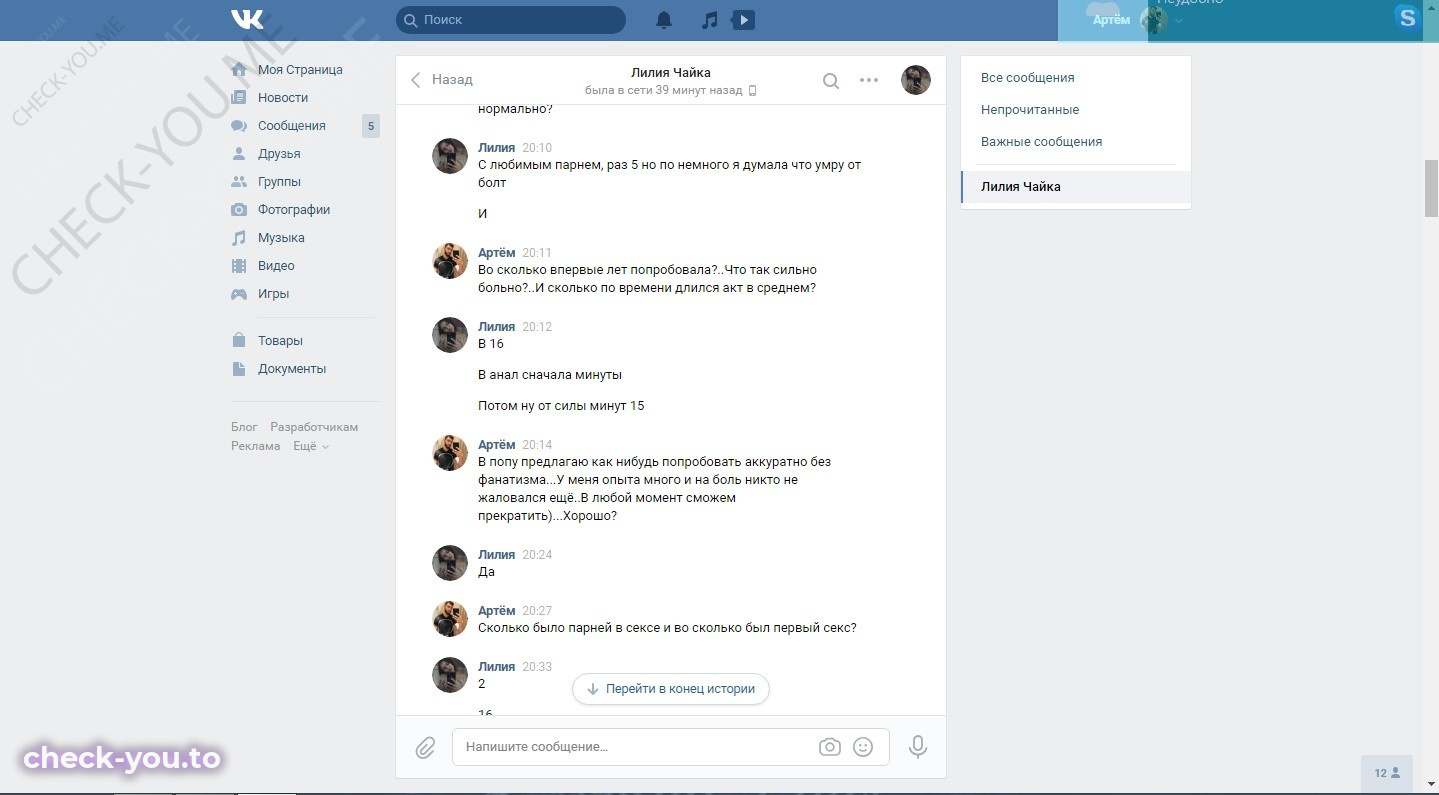Click the page vertical scrollbar thumb
The image size is (1439, 795).
(1431, 187)
